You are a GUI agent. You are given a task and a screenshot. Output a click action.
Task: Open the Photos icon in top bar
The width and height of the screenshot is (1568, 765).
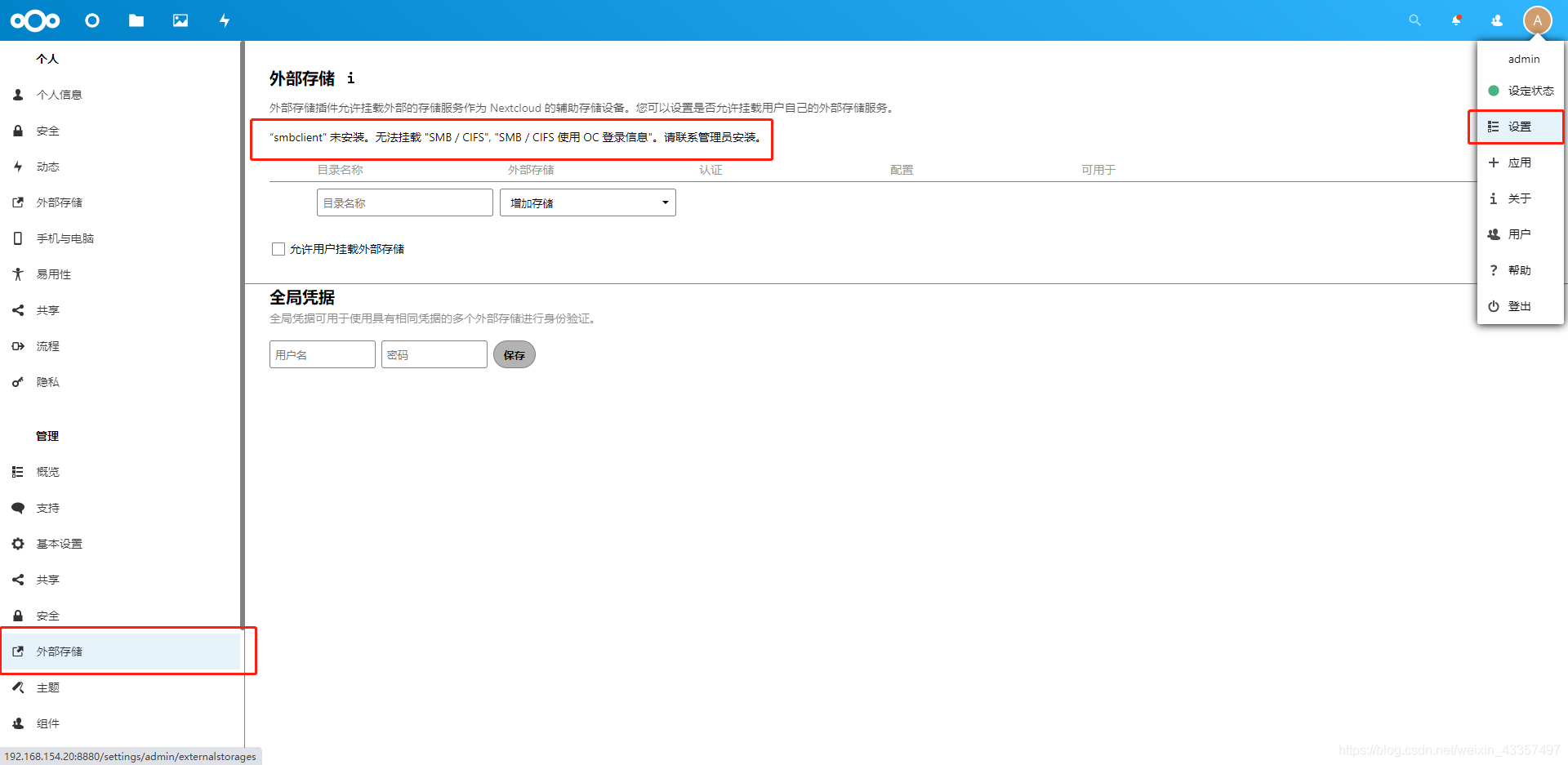click(180, 20)
